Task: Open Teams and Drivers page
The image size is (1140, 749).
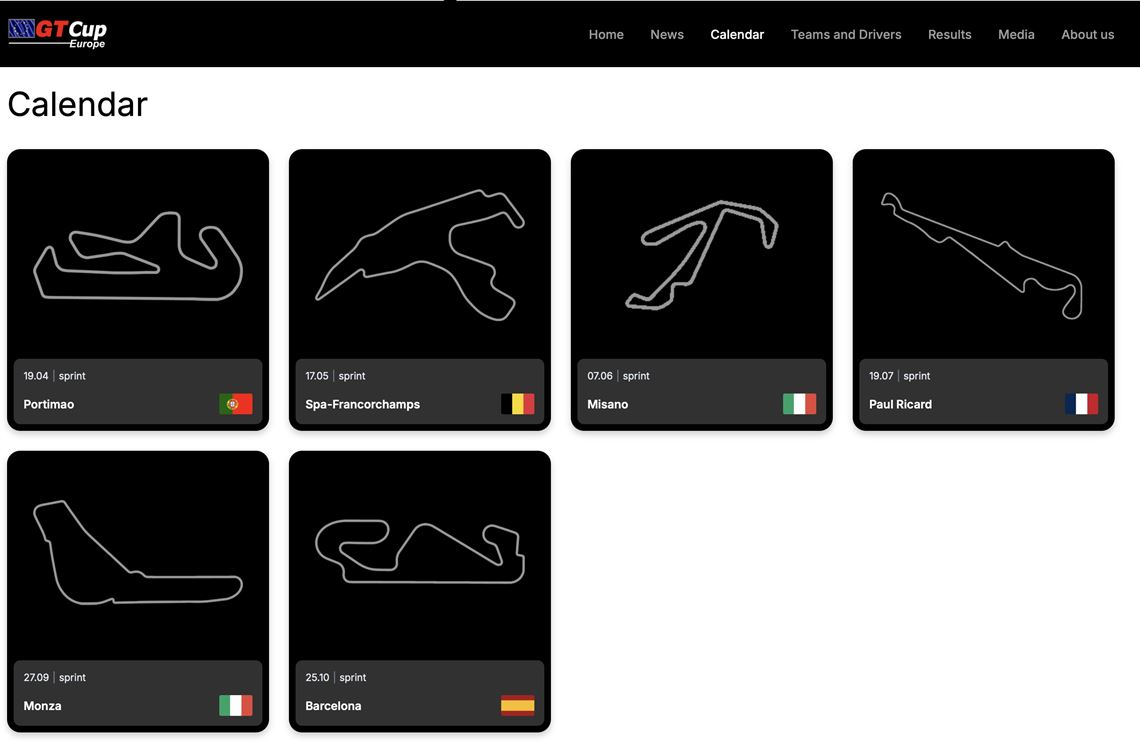Action: 846,34
